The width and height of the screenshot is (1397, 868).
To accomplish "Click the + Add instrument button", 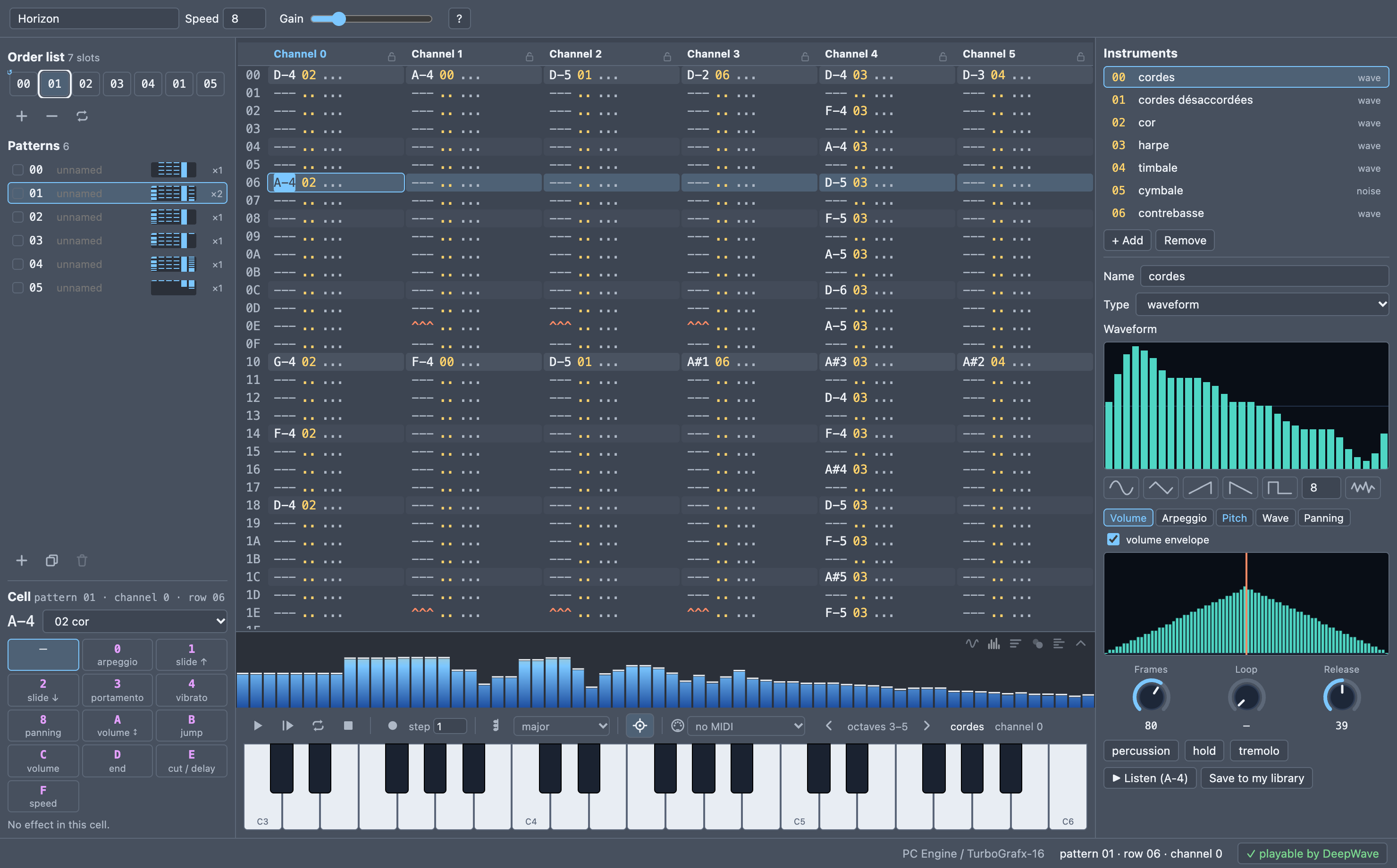I will 1127,241.
